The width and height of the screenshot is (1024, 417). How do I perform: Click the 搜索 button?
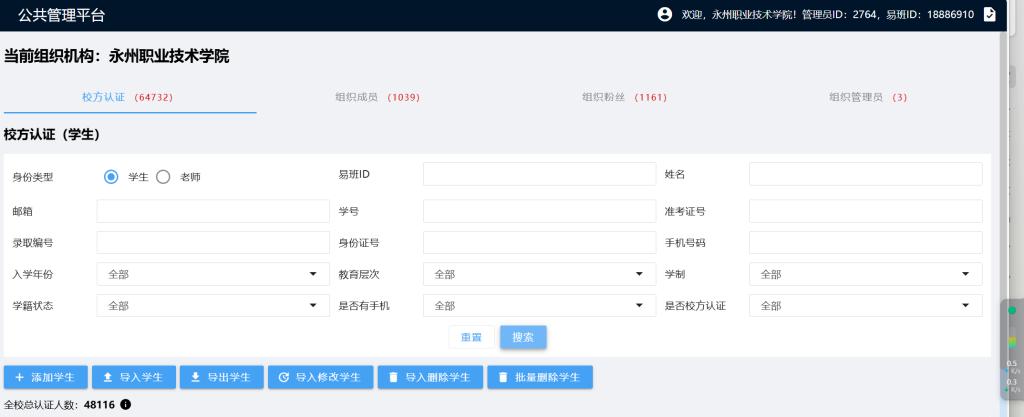tap(523, 337)
